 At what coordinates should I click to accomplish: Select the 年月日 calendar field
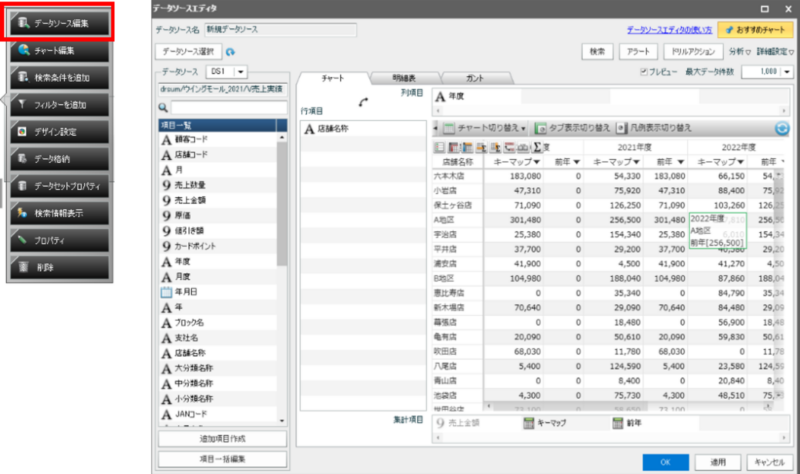tap(219, 292)
